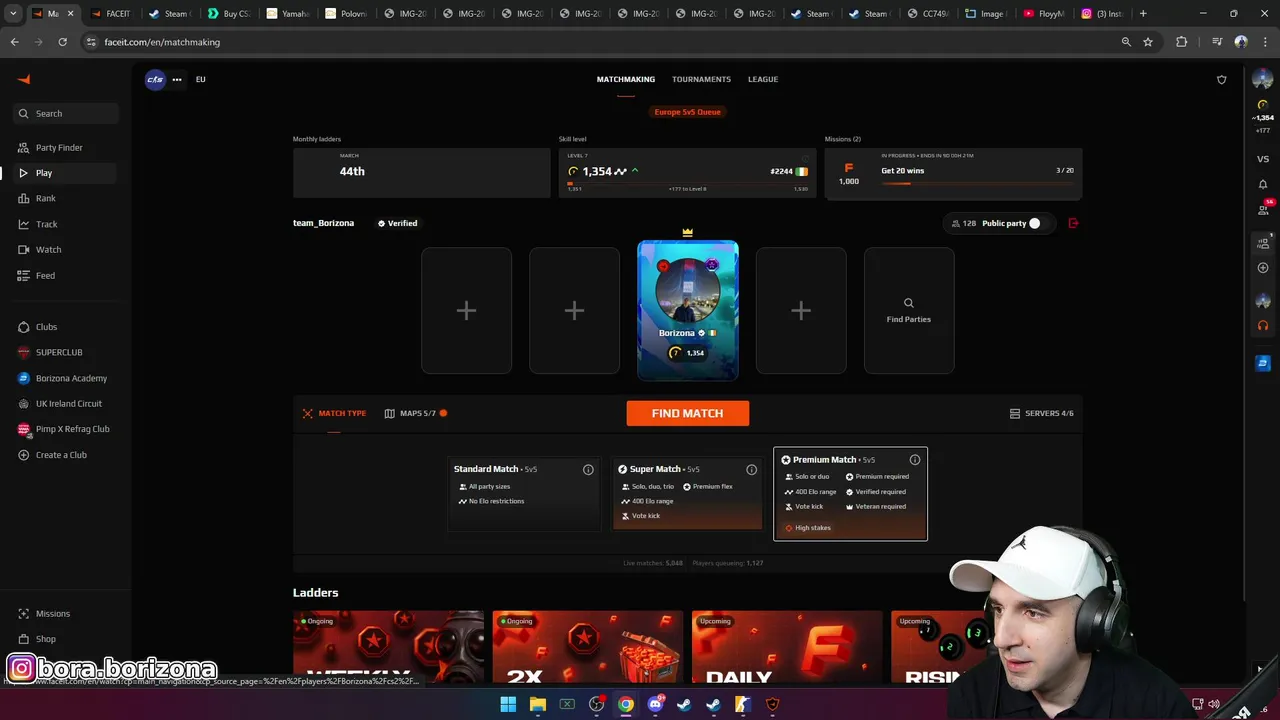
Task: Open the SUPERCLUB club
Action: click(x=59, y=352)
